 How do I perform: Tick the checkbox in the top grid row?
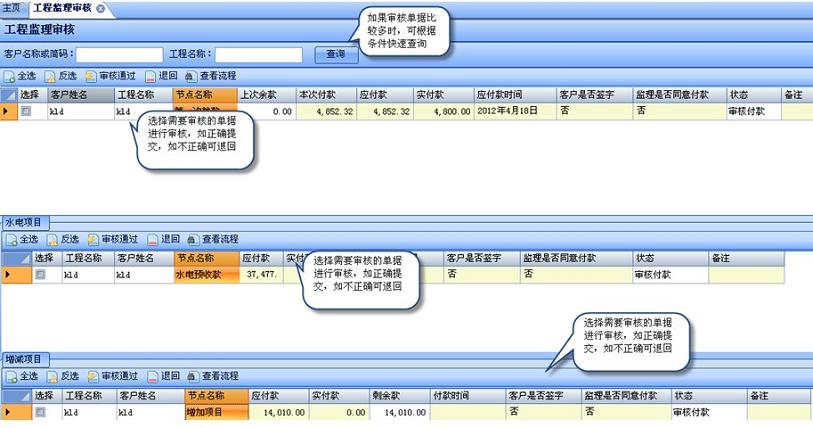pos(26,112)
